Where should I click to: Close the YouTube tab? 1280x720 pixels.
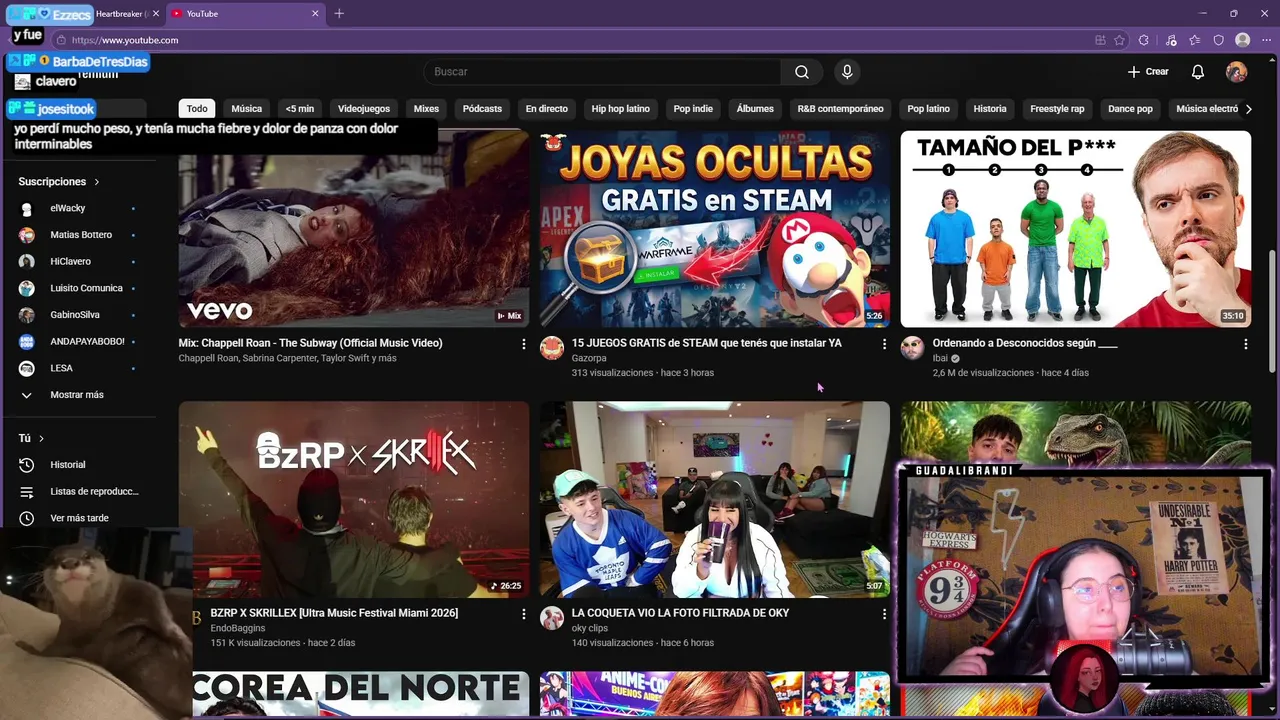point(315,14)
